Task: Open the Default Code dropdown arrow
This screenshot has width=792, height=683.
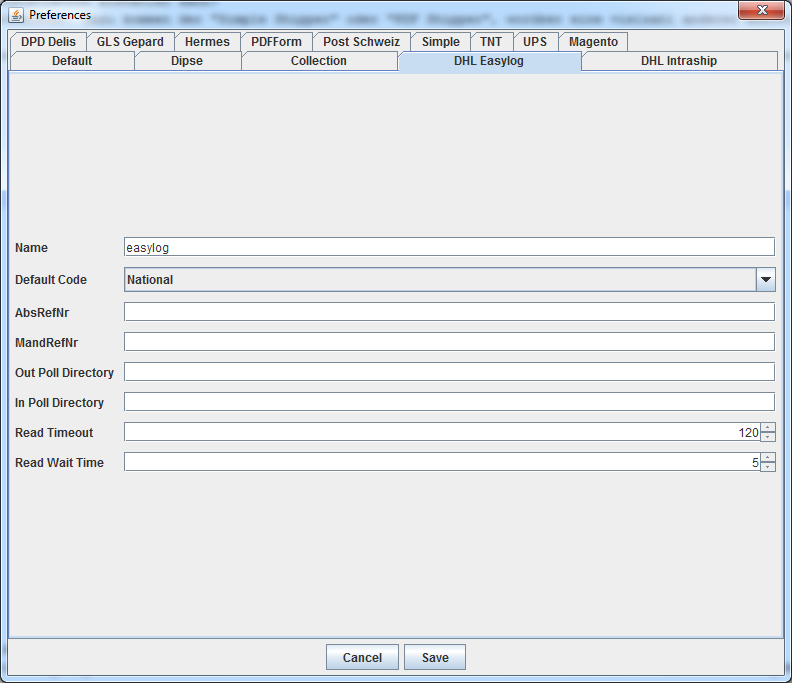Action: [x=766, y=279]
